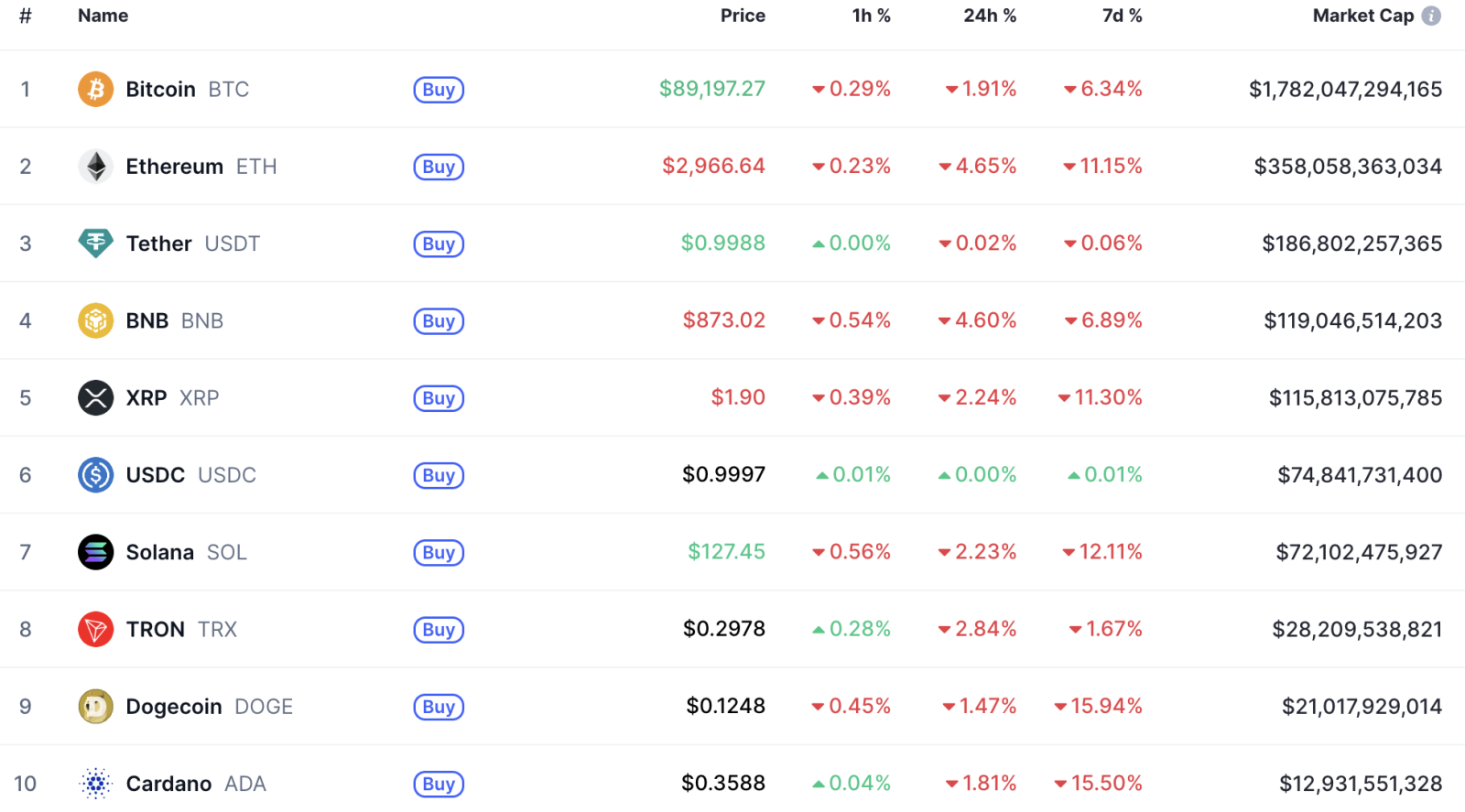Open the Ethereum name link

175,167
